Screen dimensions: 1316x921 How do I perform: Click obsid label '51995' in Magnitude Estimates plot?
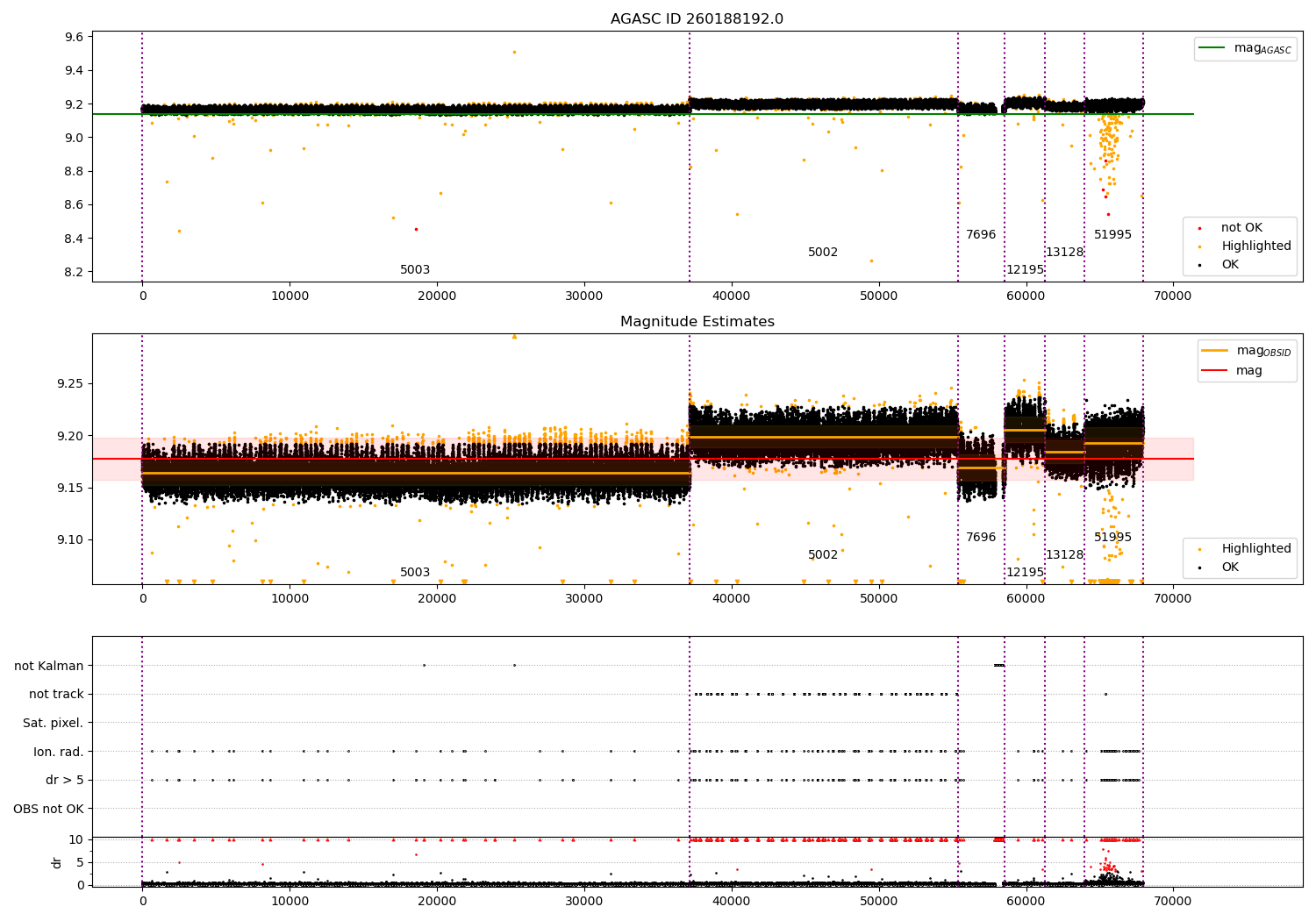tap(1112, 537)
